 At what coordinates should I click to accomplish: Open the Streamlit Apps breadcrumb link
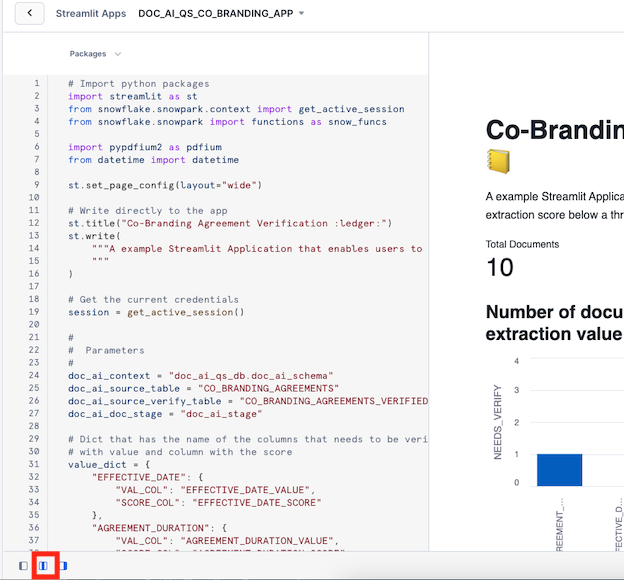coord(91,14)
